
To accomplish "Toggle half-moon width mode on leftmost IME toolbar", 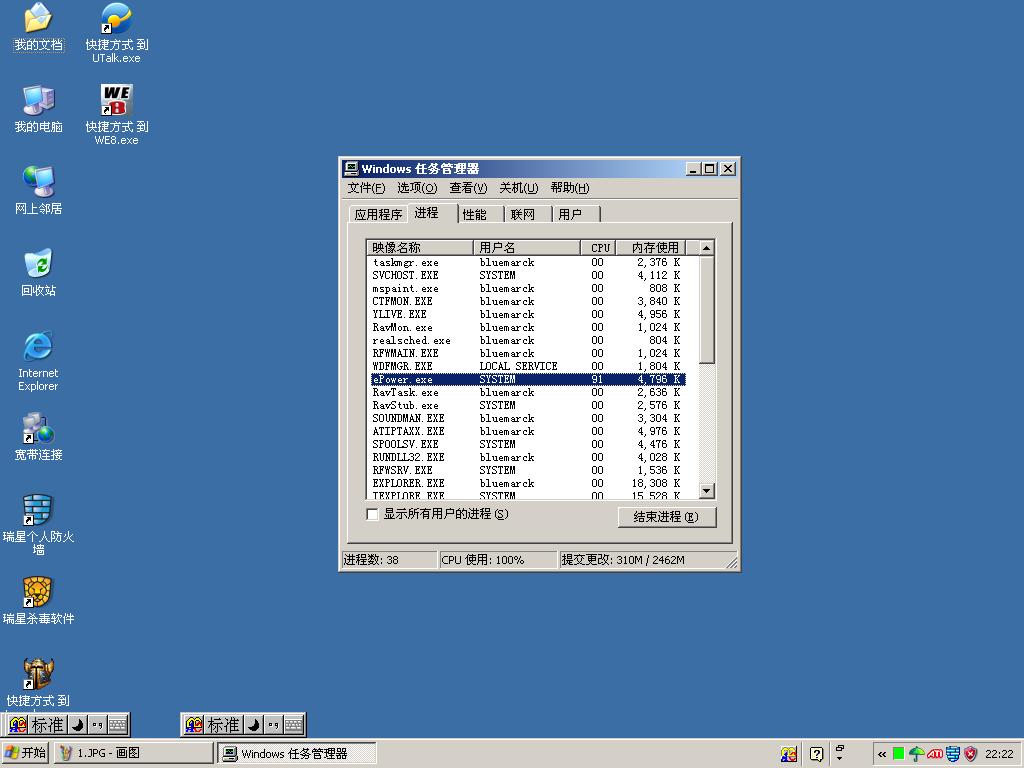I will [78, 725].
